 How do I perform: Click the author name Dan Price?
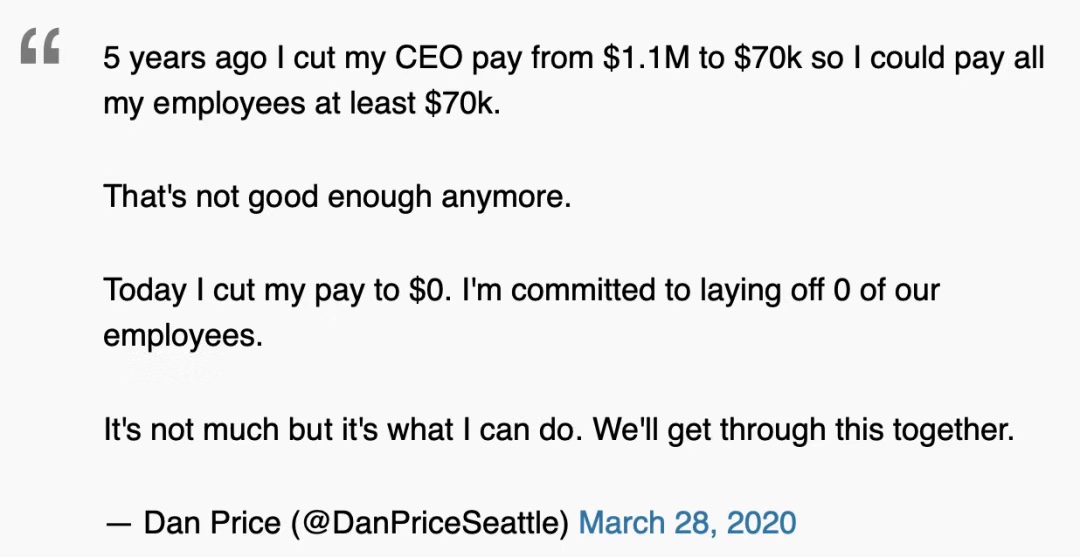tap(212, 523)
